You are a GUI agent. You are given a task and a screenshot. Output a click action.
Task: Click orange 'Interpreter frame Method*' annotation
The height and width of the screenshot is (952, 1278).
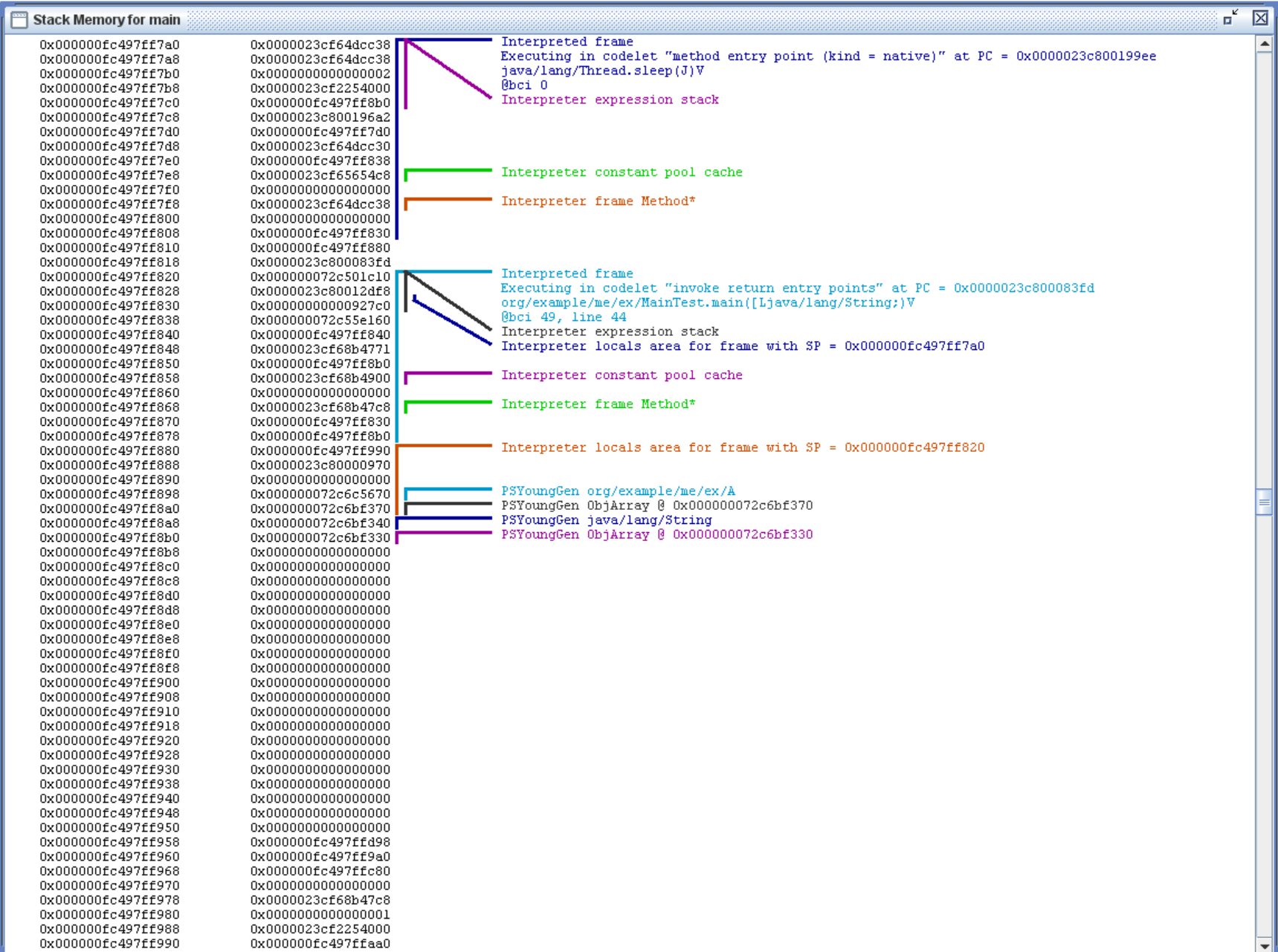(x=598, y=201)
